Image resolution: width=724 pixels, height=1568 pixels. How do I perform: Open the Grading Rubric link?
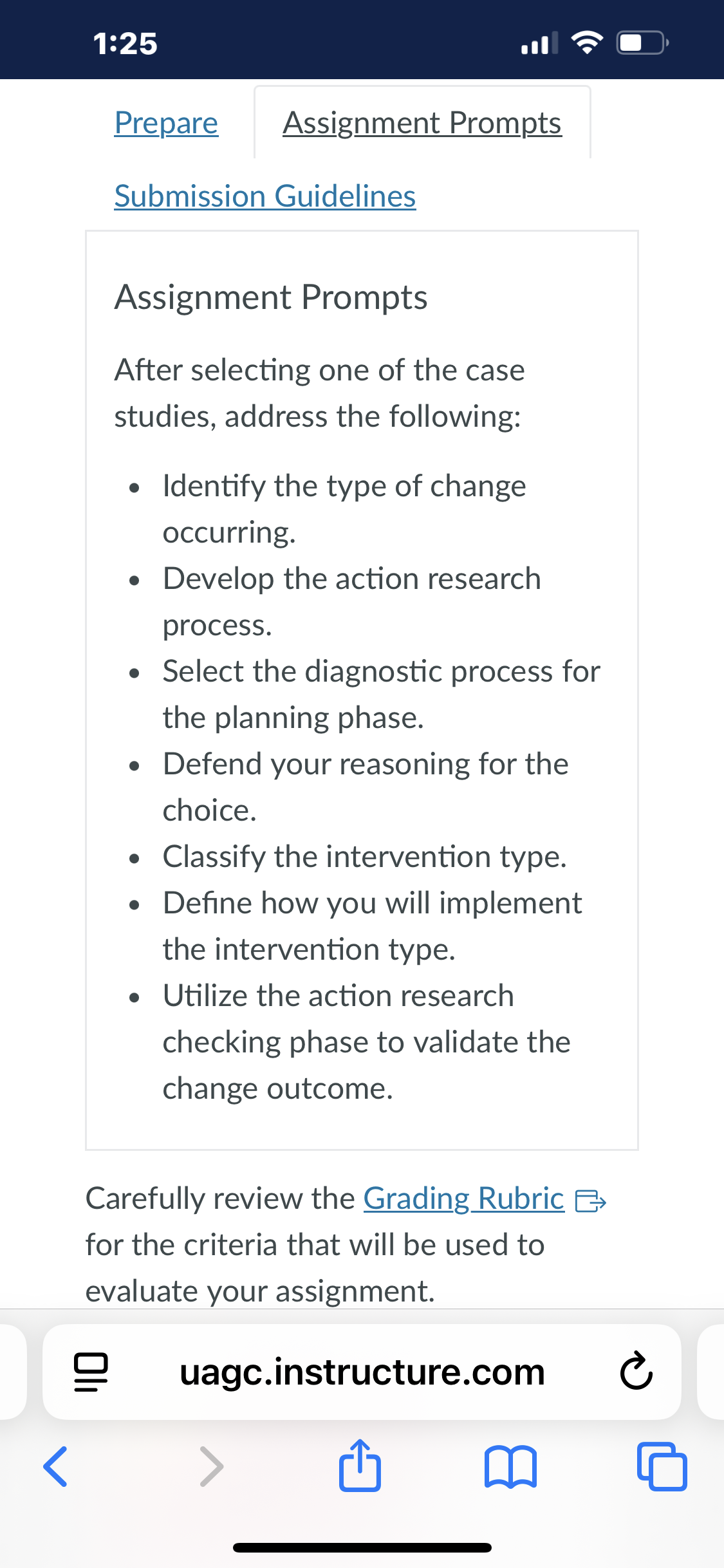pos(464,1199)
